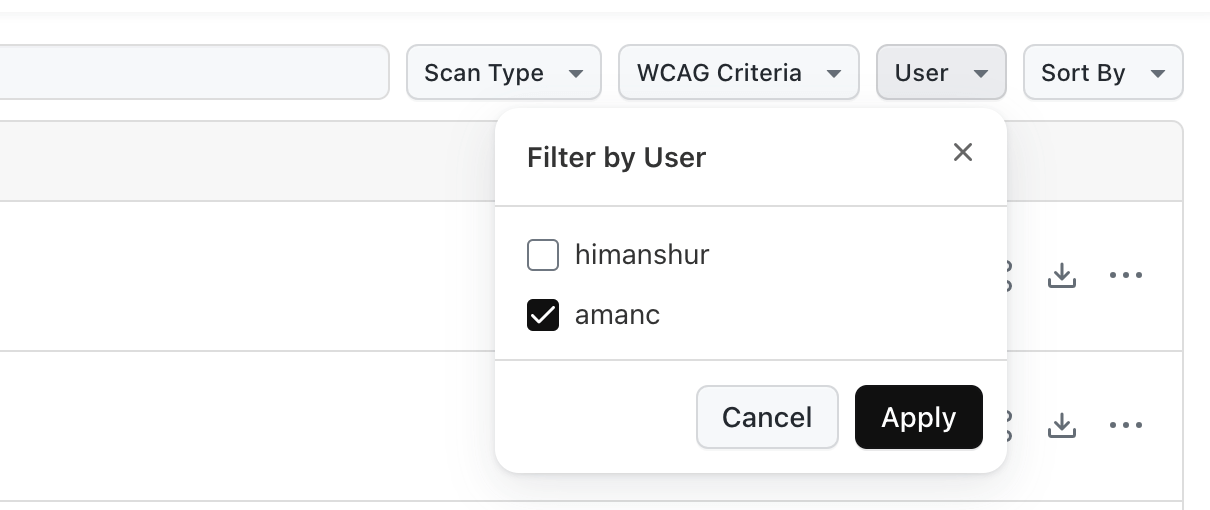
Task: Close the Filter by User popup
Action: [x=963, y=152]
